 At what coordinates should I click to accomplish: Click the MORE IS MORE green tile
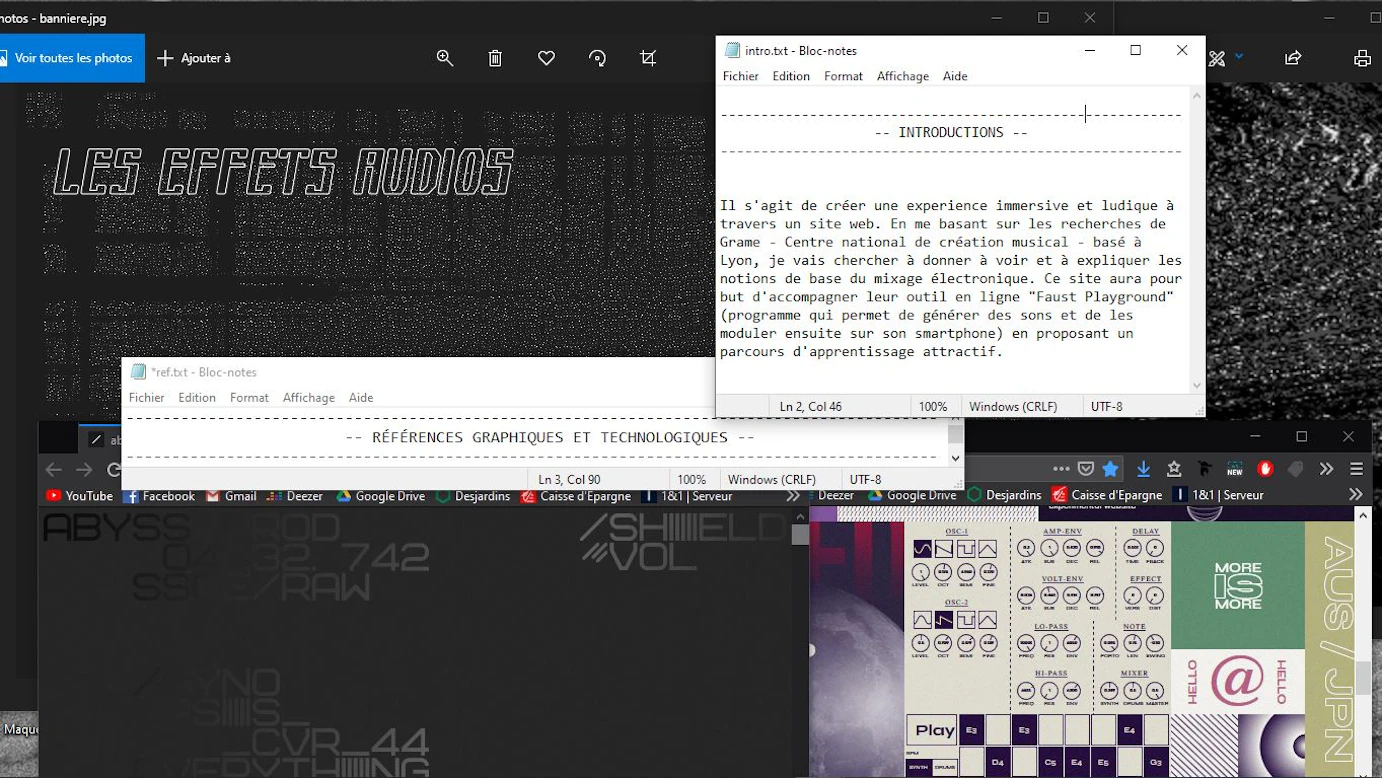tap(1238, 586)
